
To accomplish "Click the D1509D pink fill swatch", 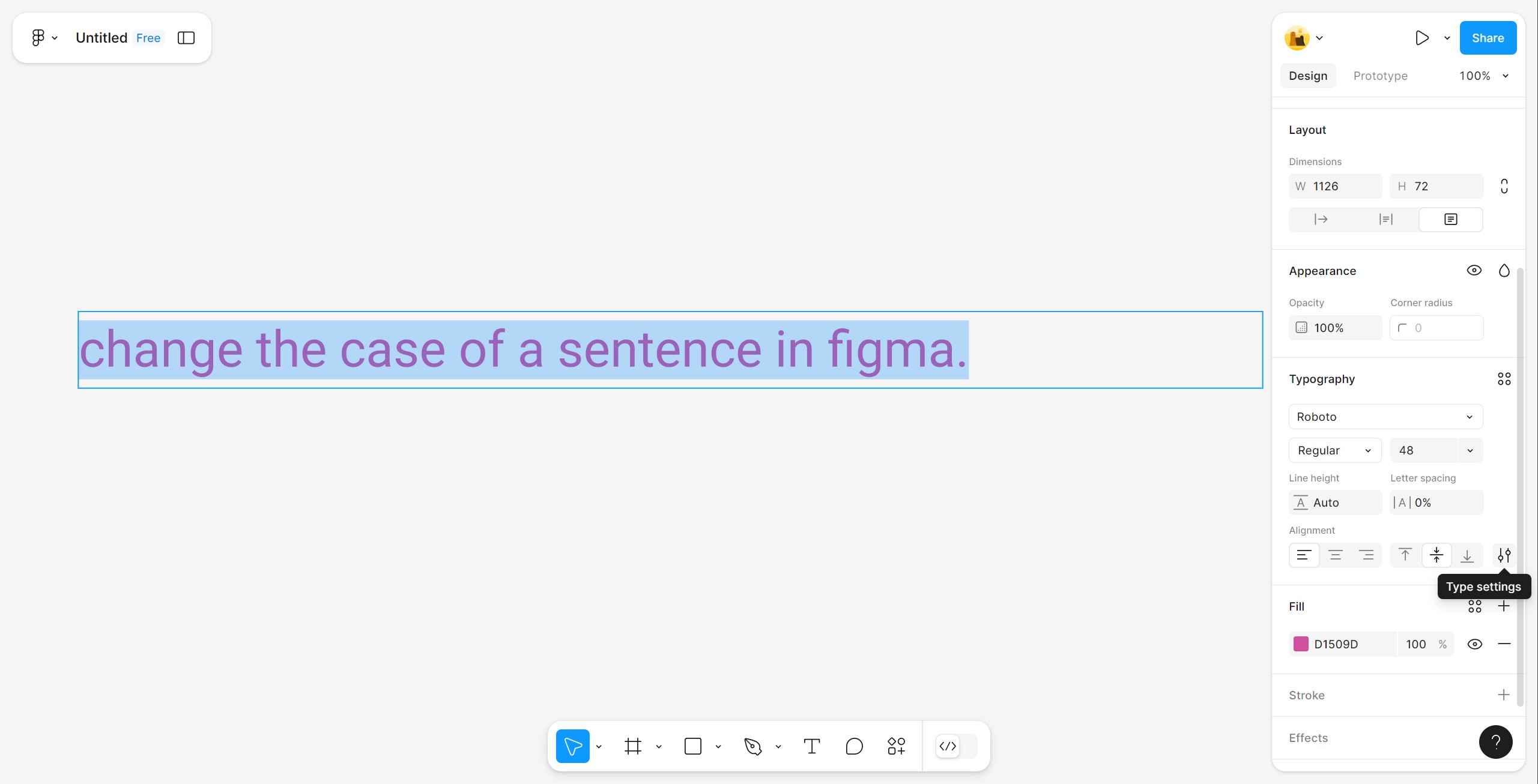I will [x=1301, y=644].
